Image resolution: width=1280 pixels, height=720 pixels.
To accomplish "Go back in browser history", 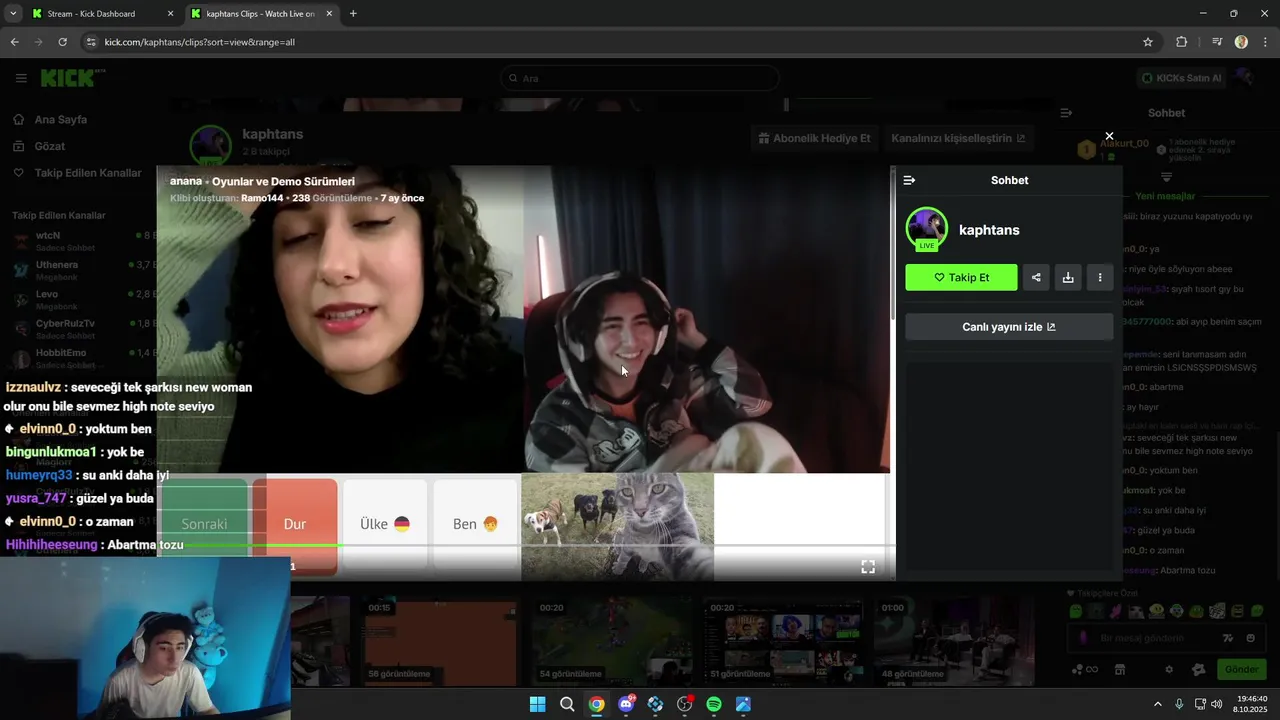I will point(14,42).
